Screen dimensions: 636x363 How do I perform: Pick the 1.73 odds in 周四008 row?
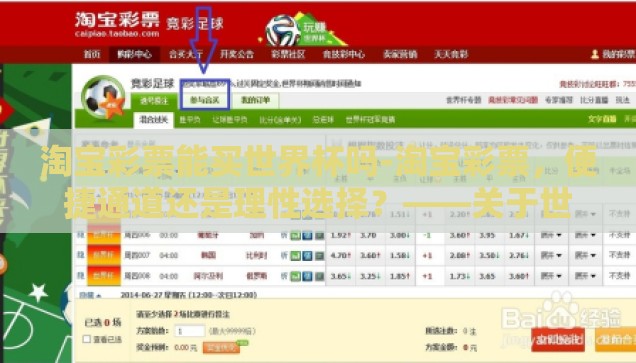point(460,276)
